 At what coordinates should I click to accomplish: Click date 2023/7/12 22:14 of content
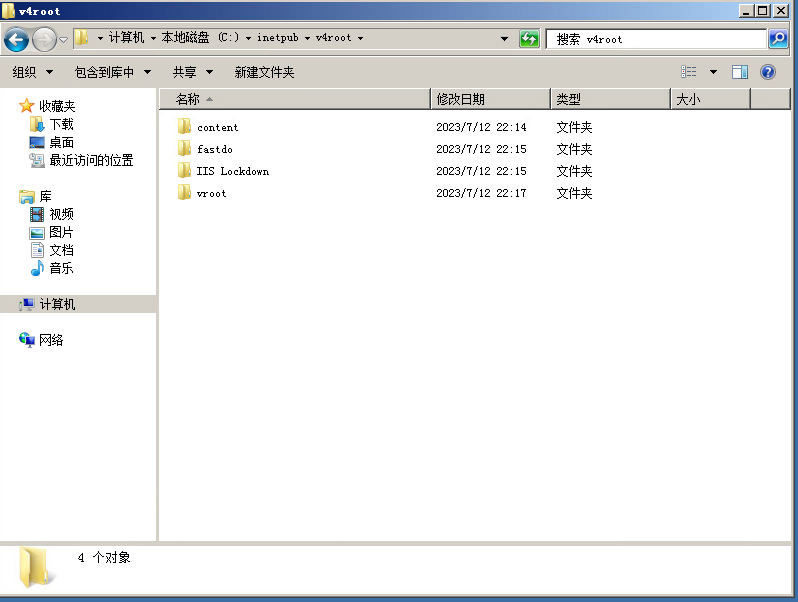(x=481, y=127)
